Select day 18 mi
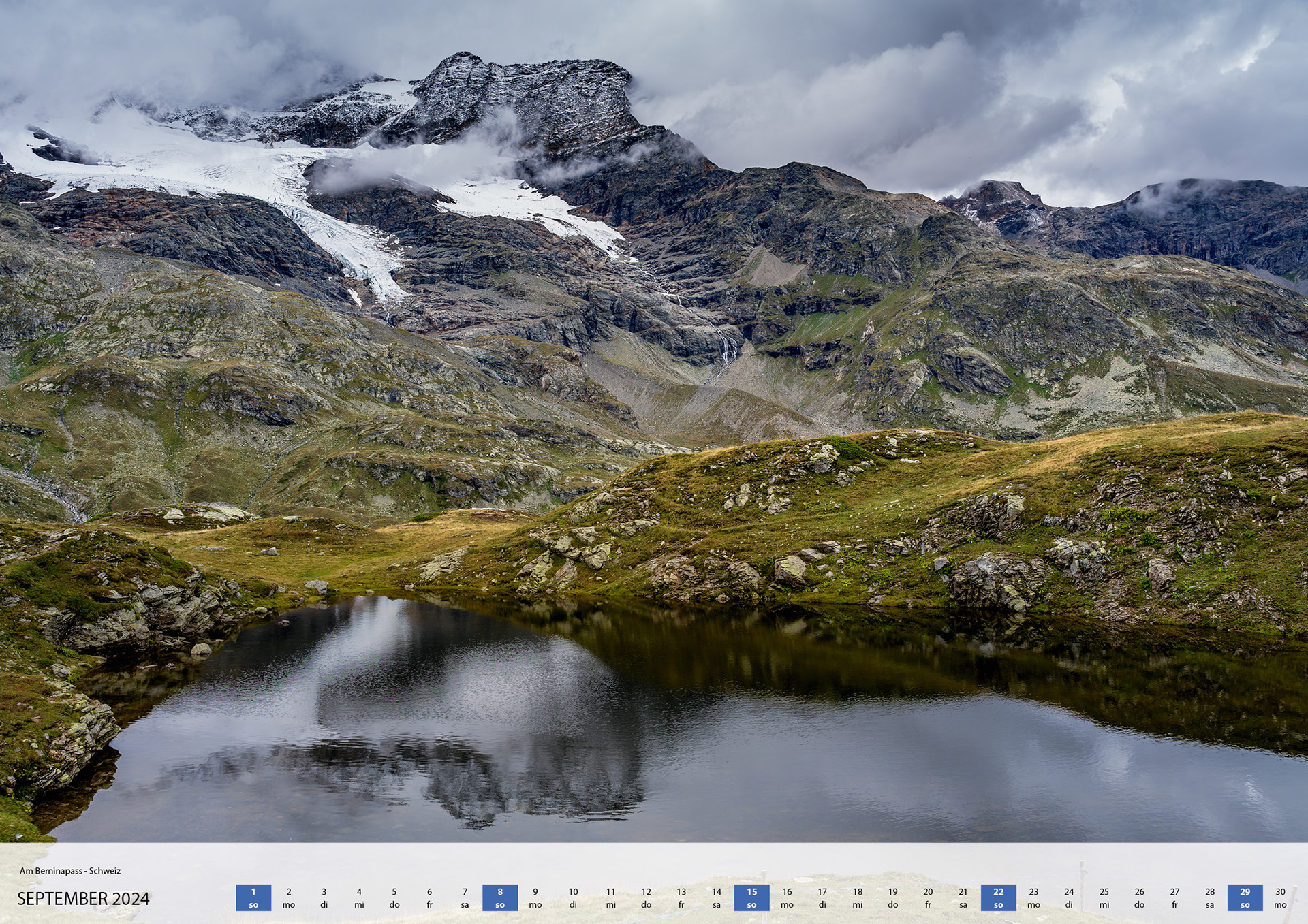Screen dimensions: 1308x924 [x=858, y=897]
